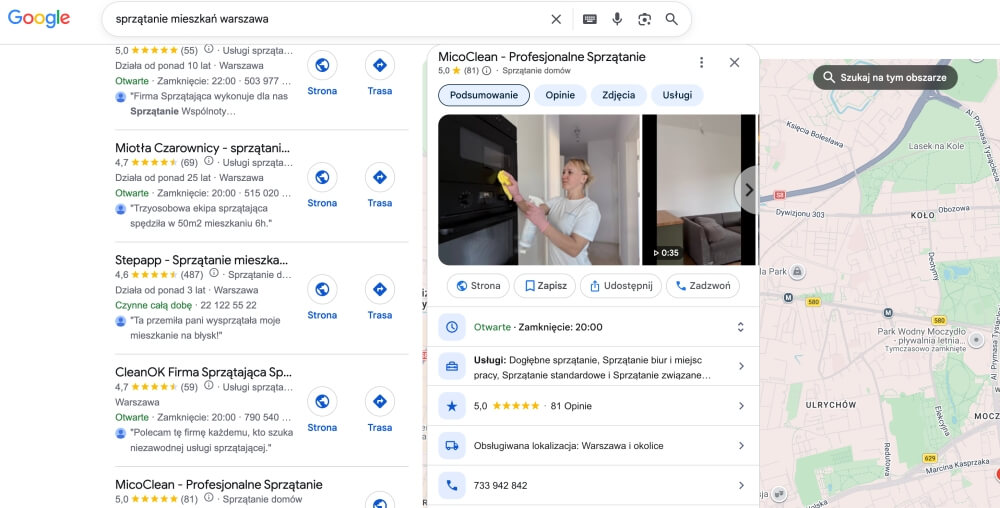
Task: Open the on-screen keyboard input tool
Action: (590, 19)
